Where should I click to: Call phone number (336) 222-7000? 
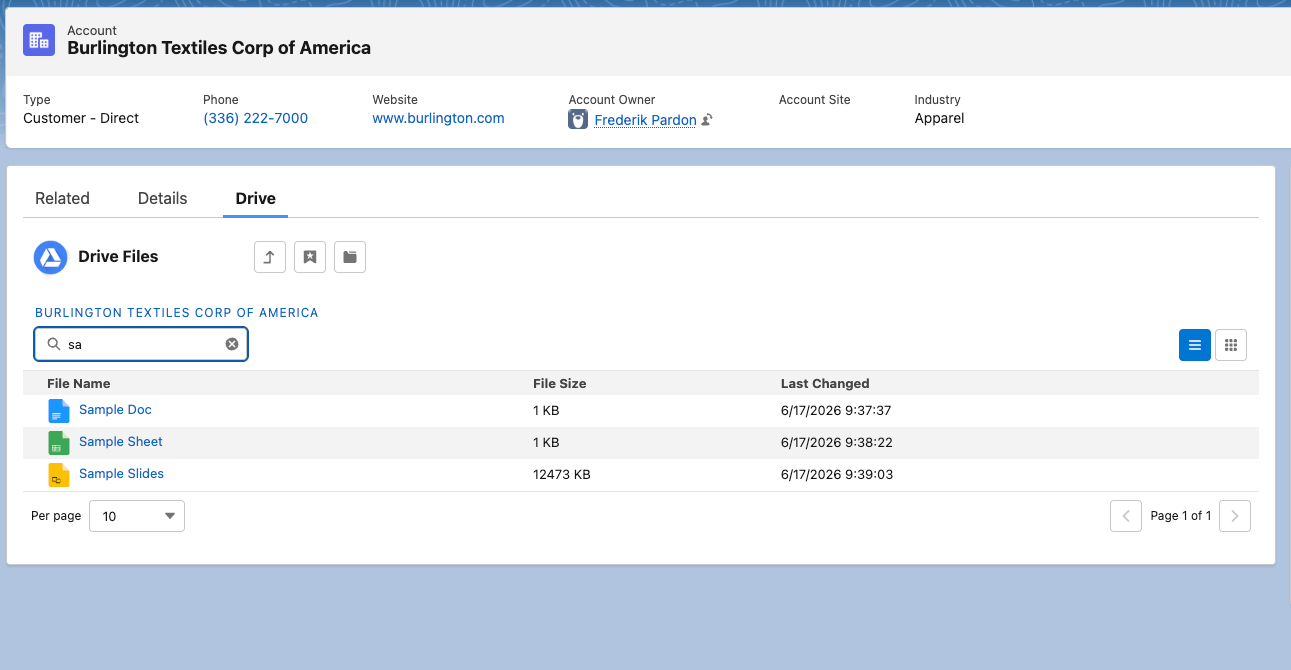(256, 118)
